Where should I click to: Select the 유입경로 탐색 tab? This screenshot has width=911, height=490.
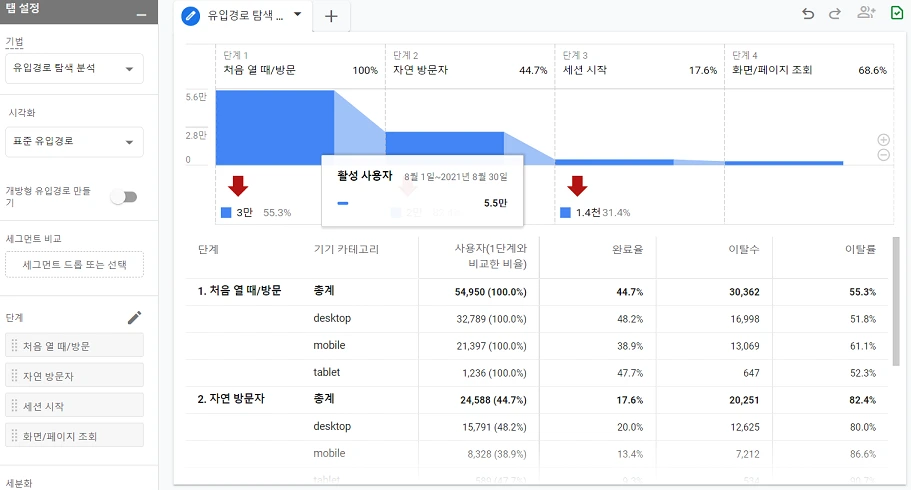(x=245, y=16)
